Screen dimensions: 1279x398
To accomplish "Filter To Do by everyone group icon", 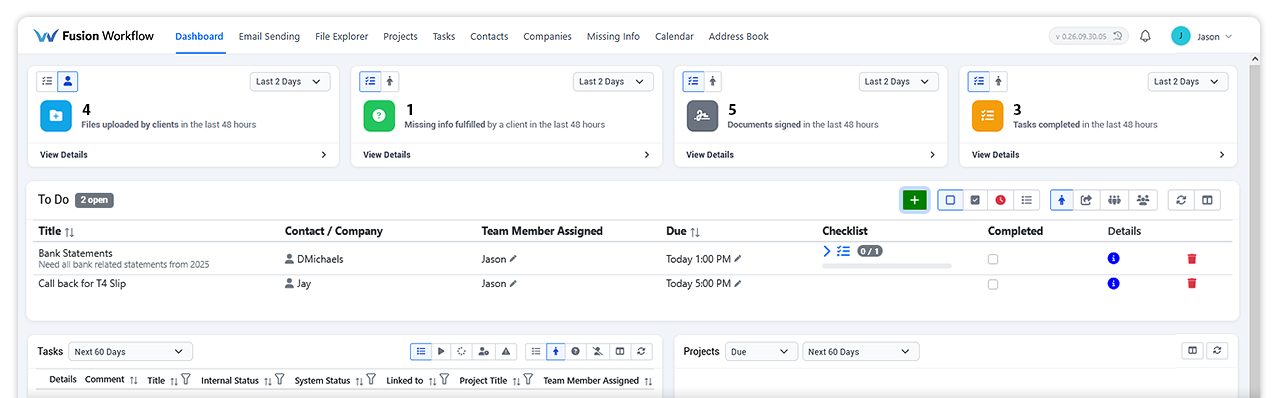I will pos(1143,200).
